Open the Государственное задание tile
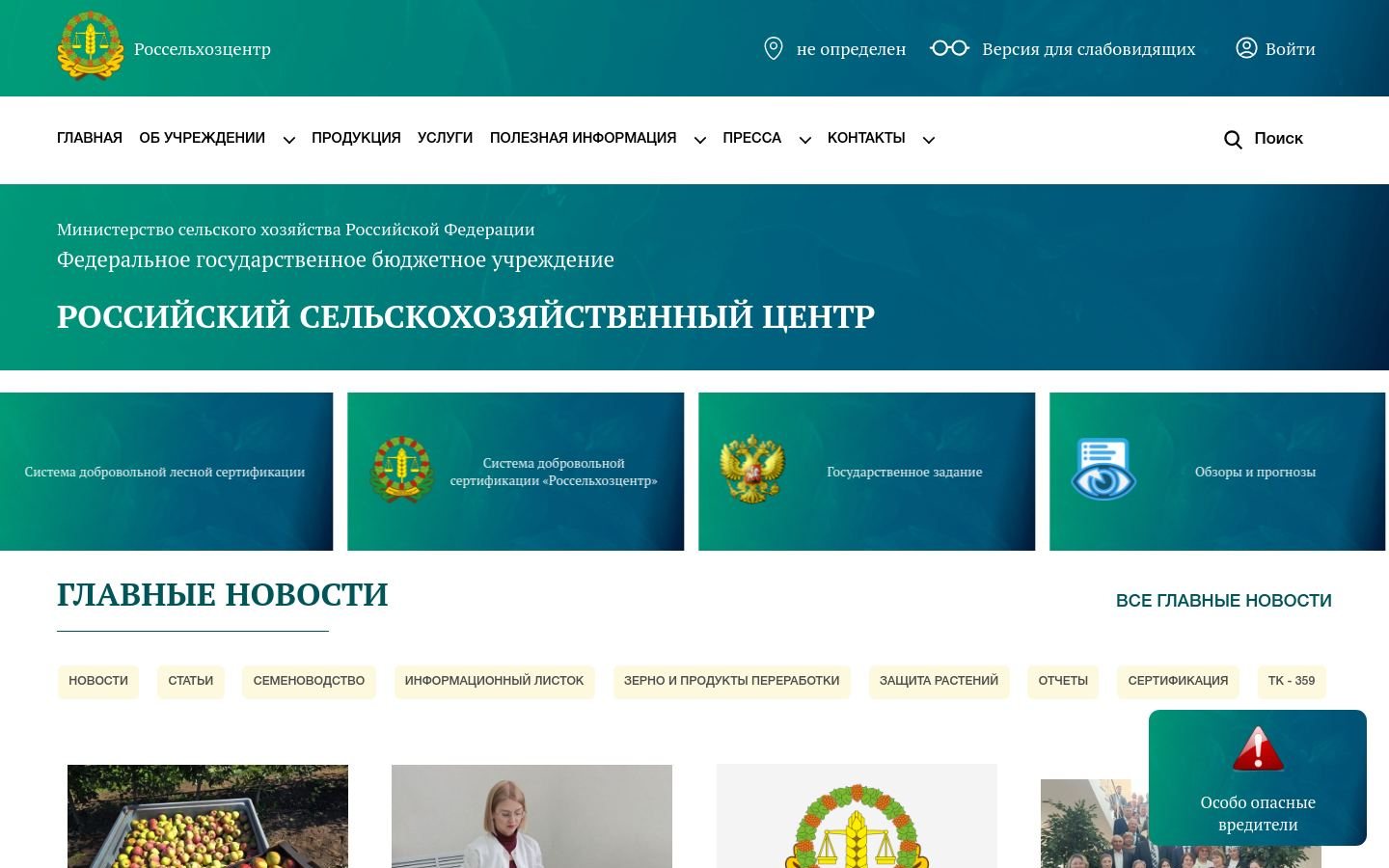The height and width of the screenshot is (868, 1389). (866, 472)
